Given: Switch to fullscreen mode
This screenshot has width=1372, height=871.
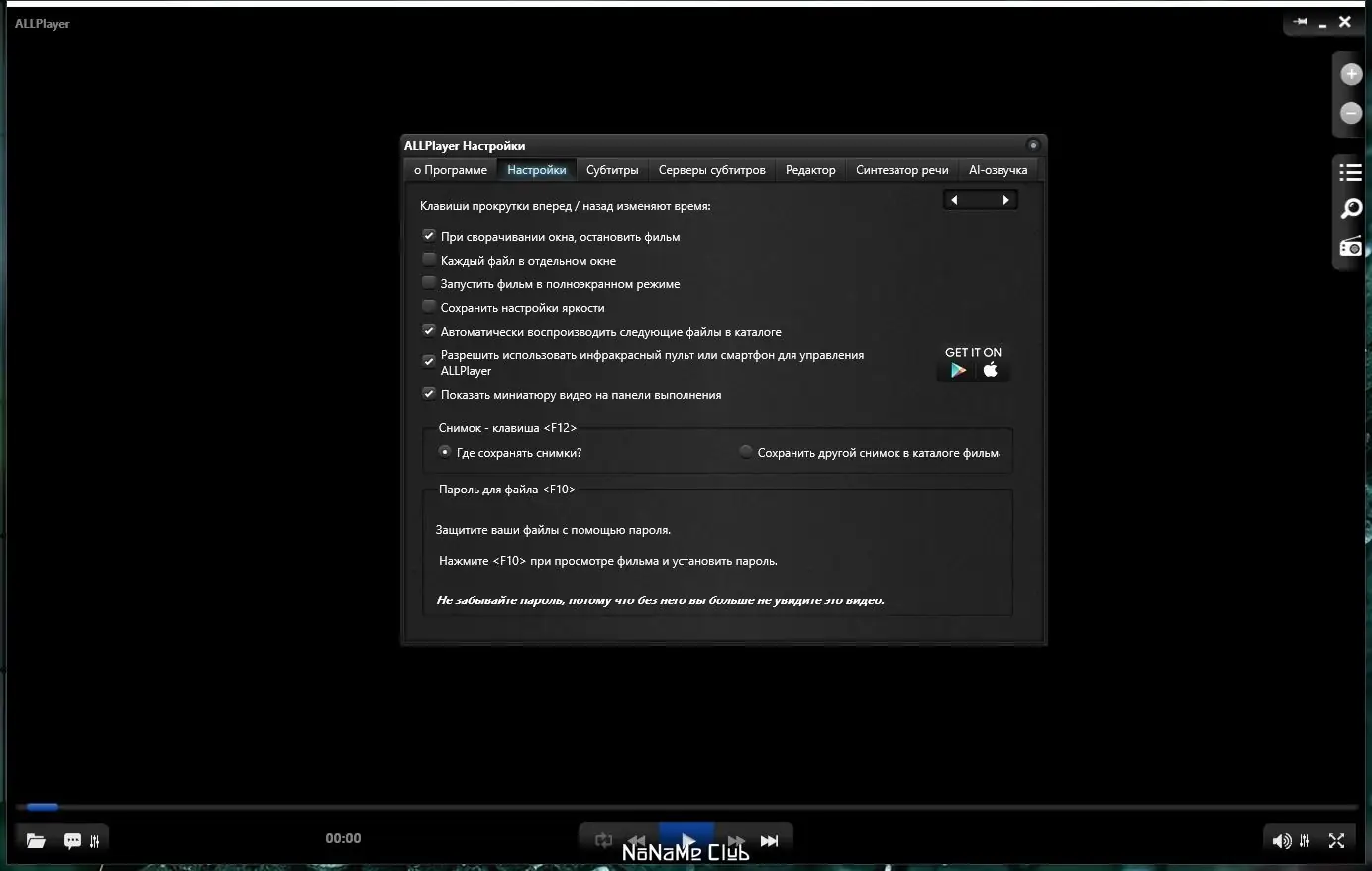Looking at the screenshot, I should coord(1336,841).
